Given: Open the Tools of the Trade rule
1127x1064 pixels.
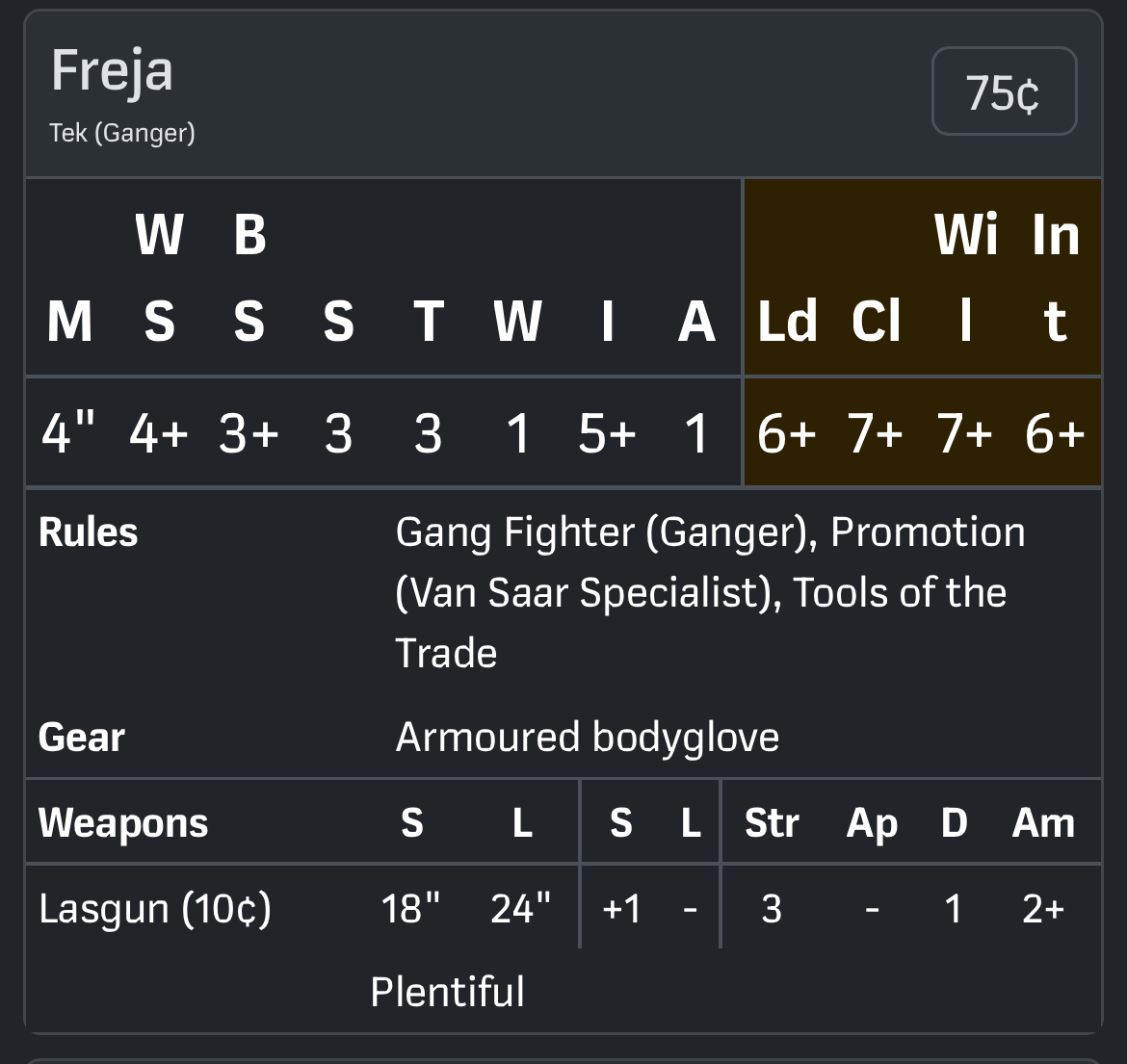Looking at the screenshot, I should tap(900, 593).
